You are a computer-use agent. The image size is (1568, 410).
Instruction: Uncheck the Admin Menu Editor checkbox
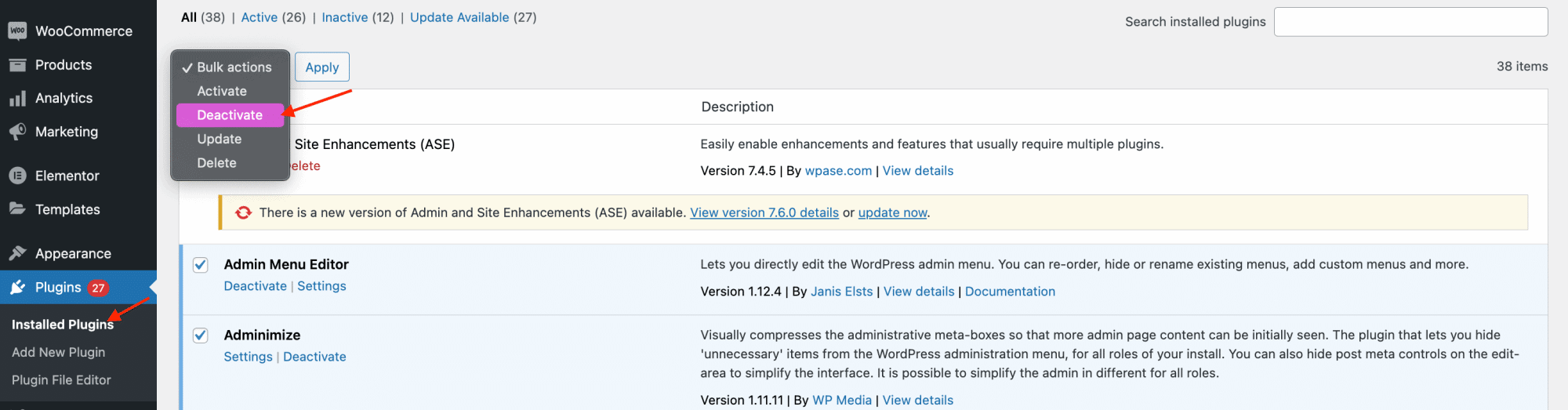[x=201, y=265]
